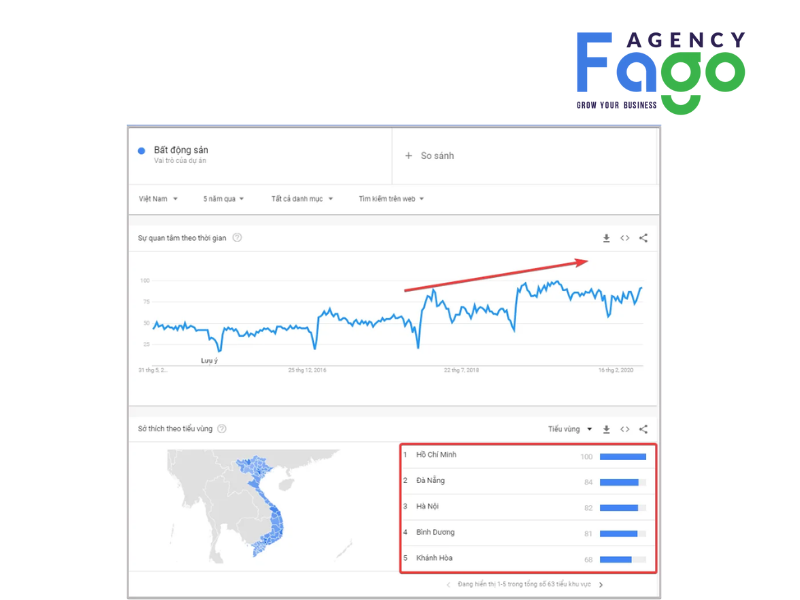This screenshot has height=600, width=800.
Task: Open help for 'Sự quan tâm theo thời gian'
Action: (237, 238)
